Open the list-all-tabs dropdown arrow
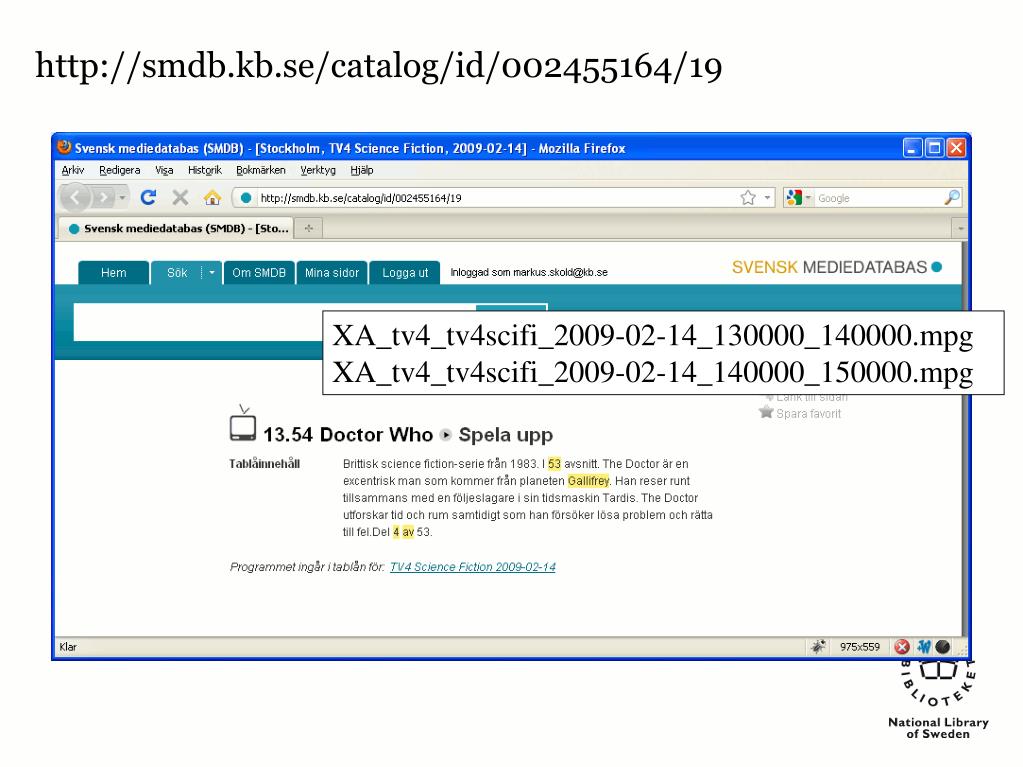Image resolution: width=1023 pixels, height=767 pixels. pyautogui.click(x=960, y=228)
